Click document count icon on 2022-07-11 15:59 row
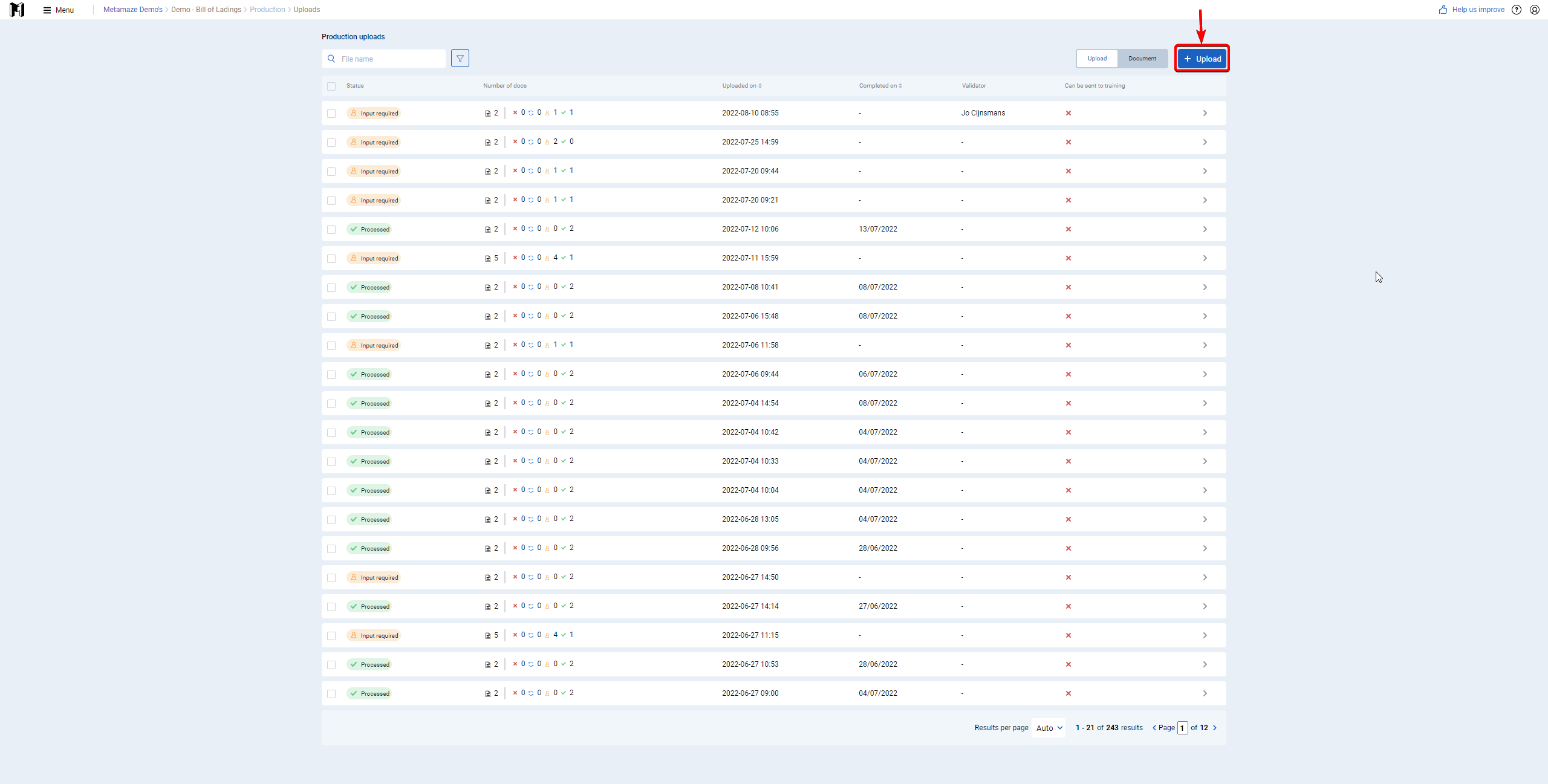This screenshot has height=784, width=1548. tap(488, 258)
